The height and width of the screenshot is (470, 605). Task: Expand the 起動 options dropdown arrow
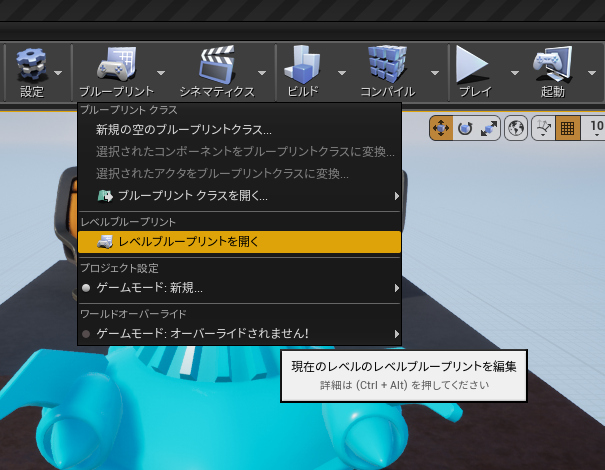point(592,73)
